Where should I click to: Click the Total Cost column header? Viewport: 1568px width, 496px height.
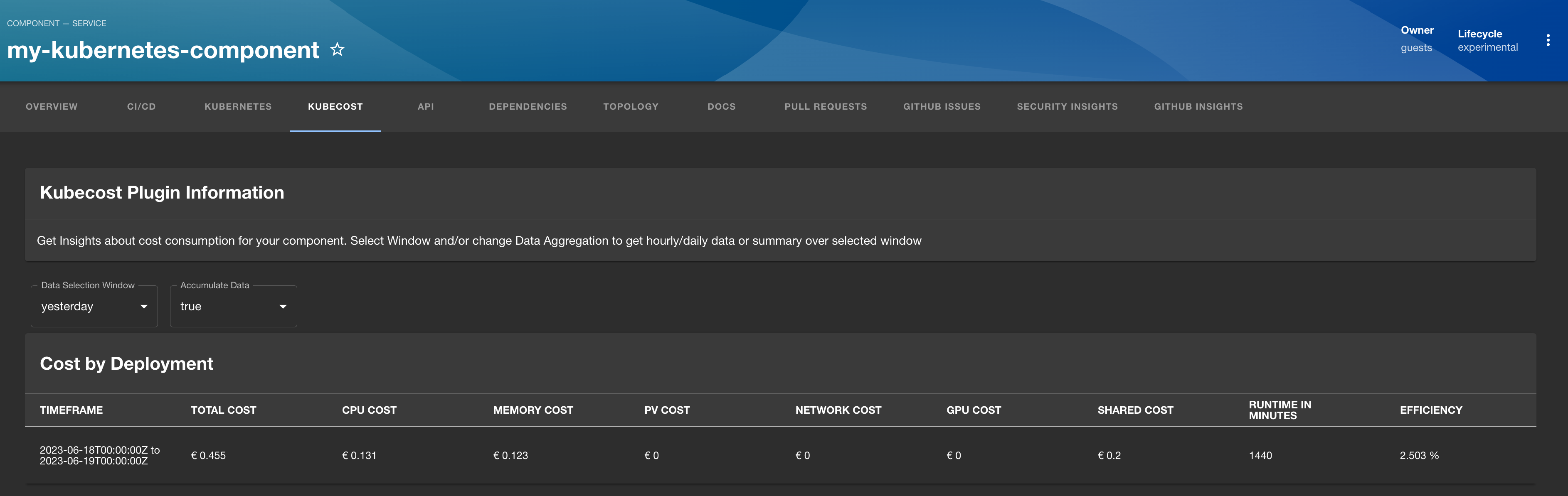coord(223,410)
